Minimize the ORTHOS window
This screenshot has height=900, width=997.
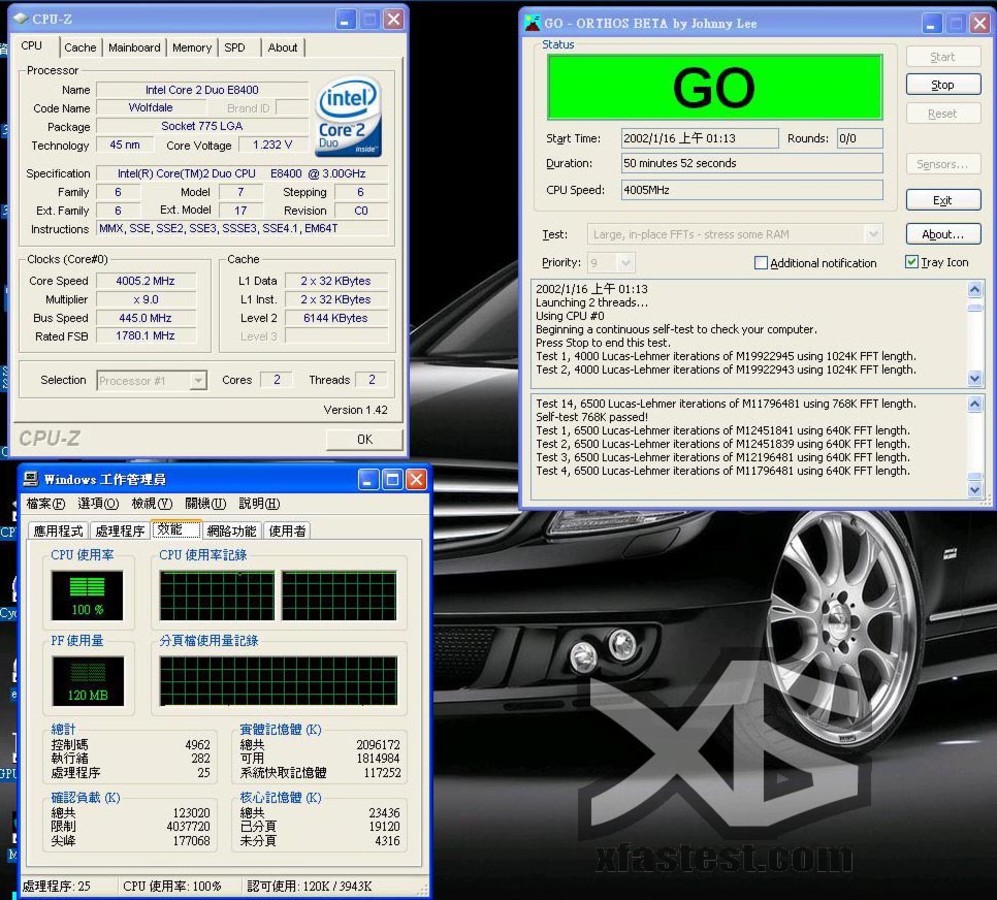[932, 24]
